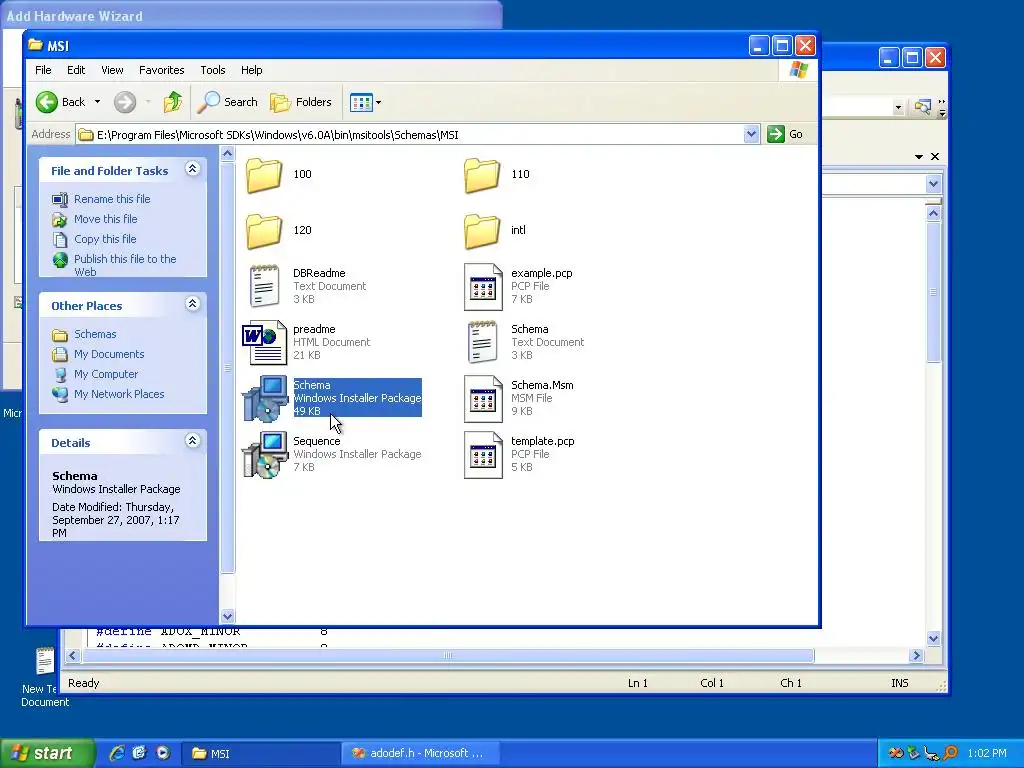The height and width of the screenshot is (768, 1024).
Task: Select the Schema text document icon
Action: [x=482, y=342]
